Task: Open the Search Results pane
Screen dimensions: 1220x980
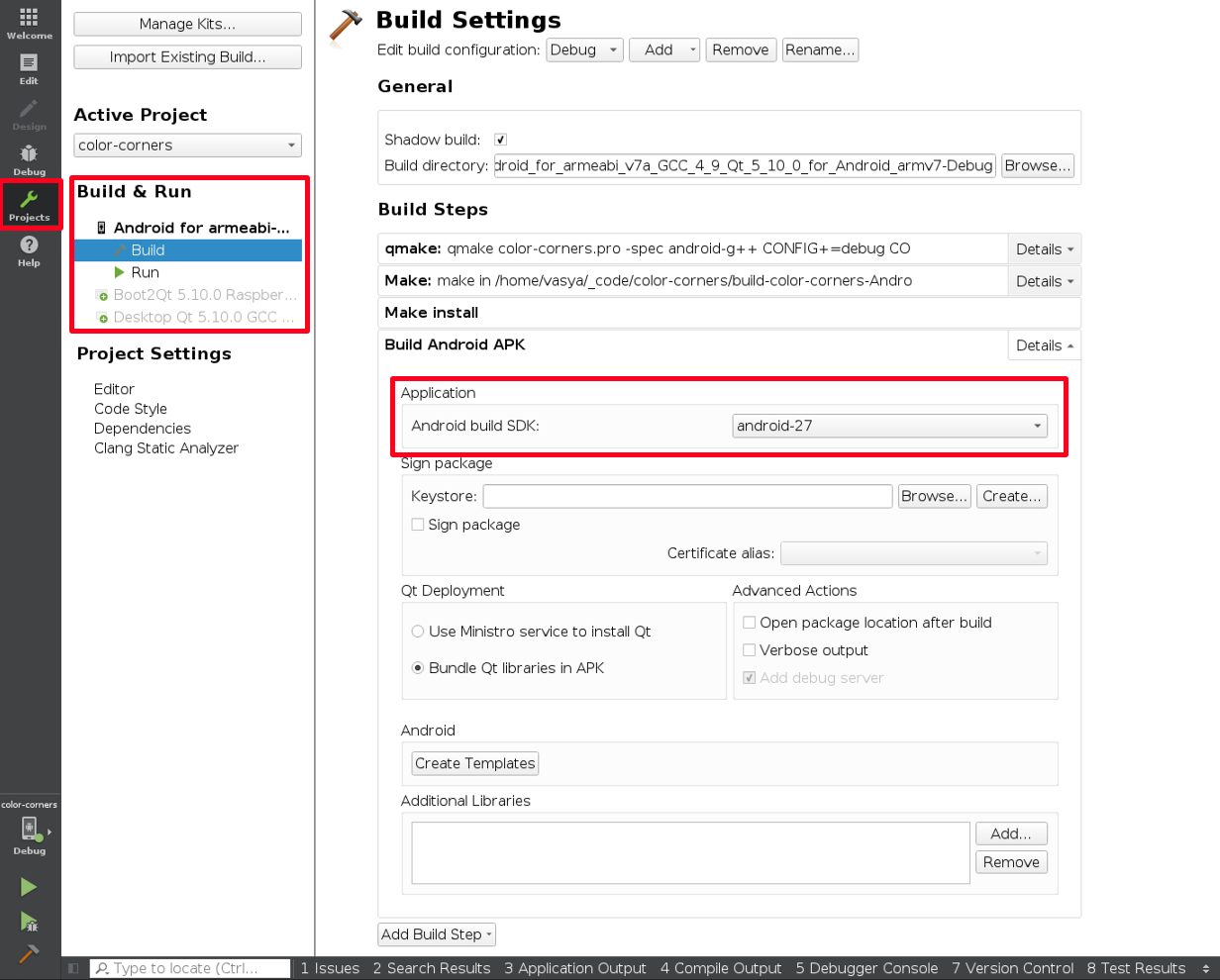Action: click(x=432, y=968)
